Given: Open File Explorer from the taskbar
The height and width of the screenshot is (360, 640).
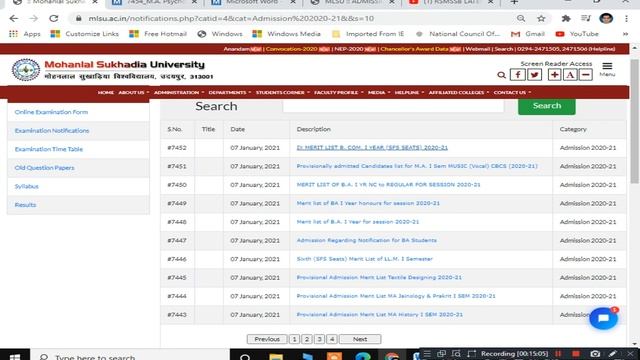Looking at the screenshot, I should 276,356.
